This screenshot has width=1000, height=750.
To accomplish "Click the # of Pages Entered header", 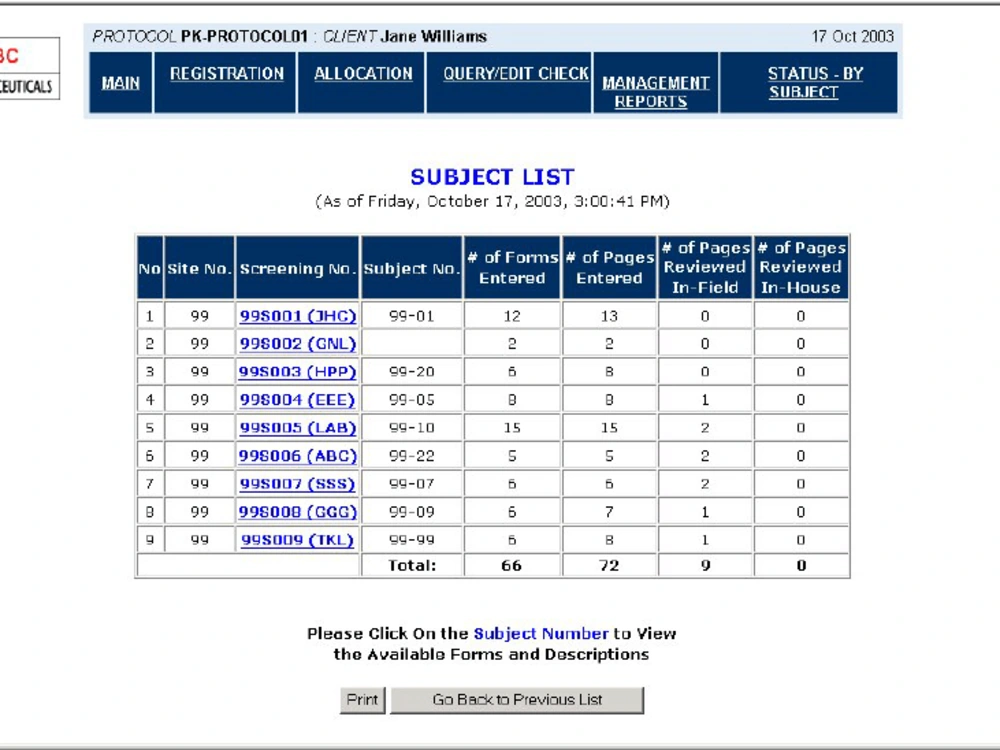I will tap(609, 268).
